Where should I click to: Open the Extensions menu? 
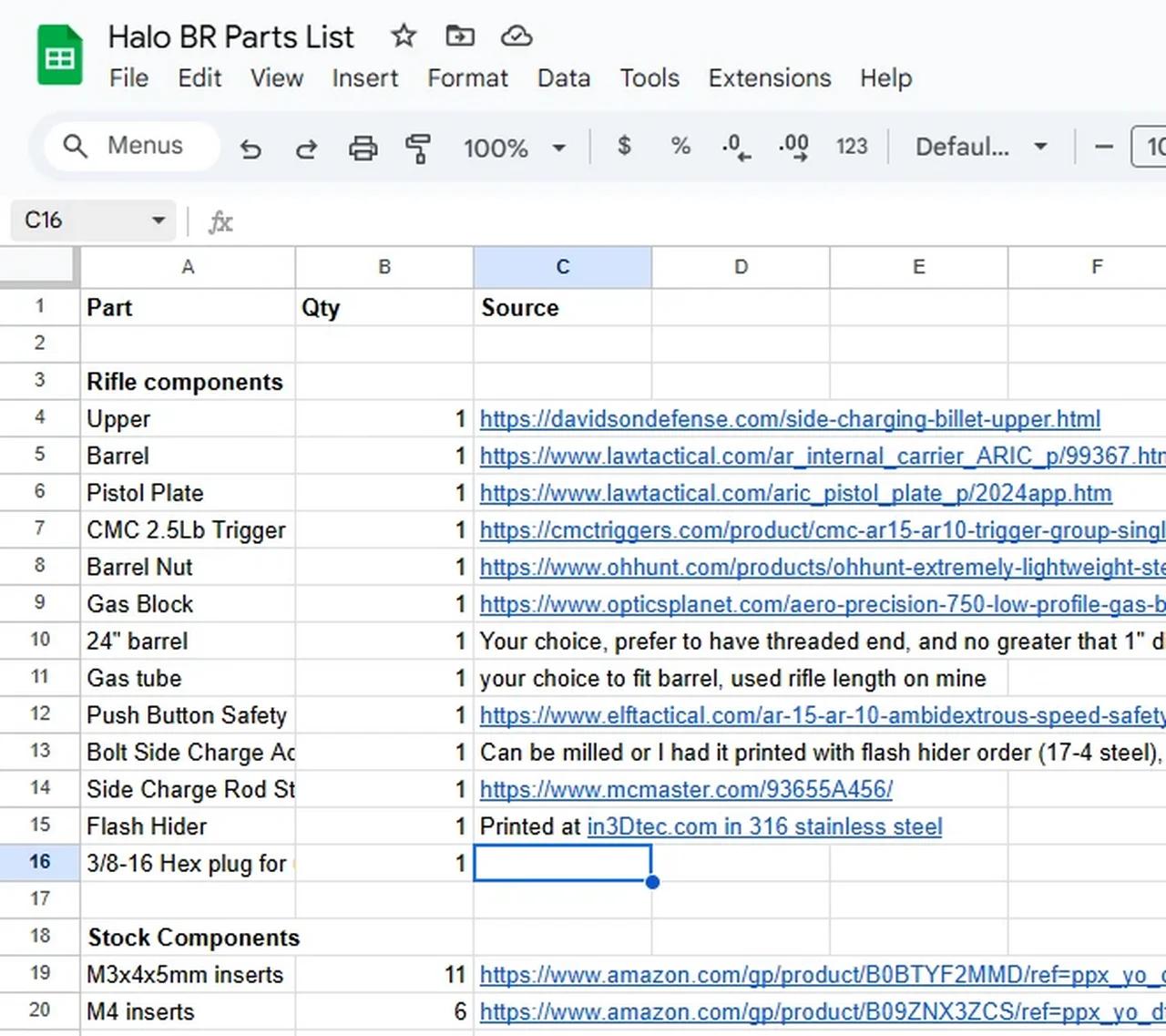point(770,79)
